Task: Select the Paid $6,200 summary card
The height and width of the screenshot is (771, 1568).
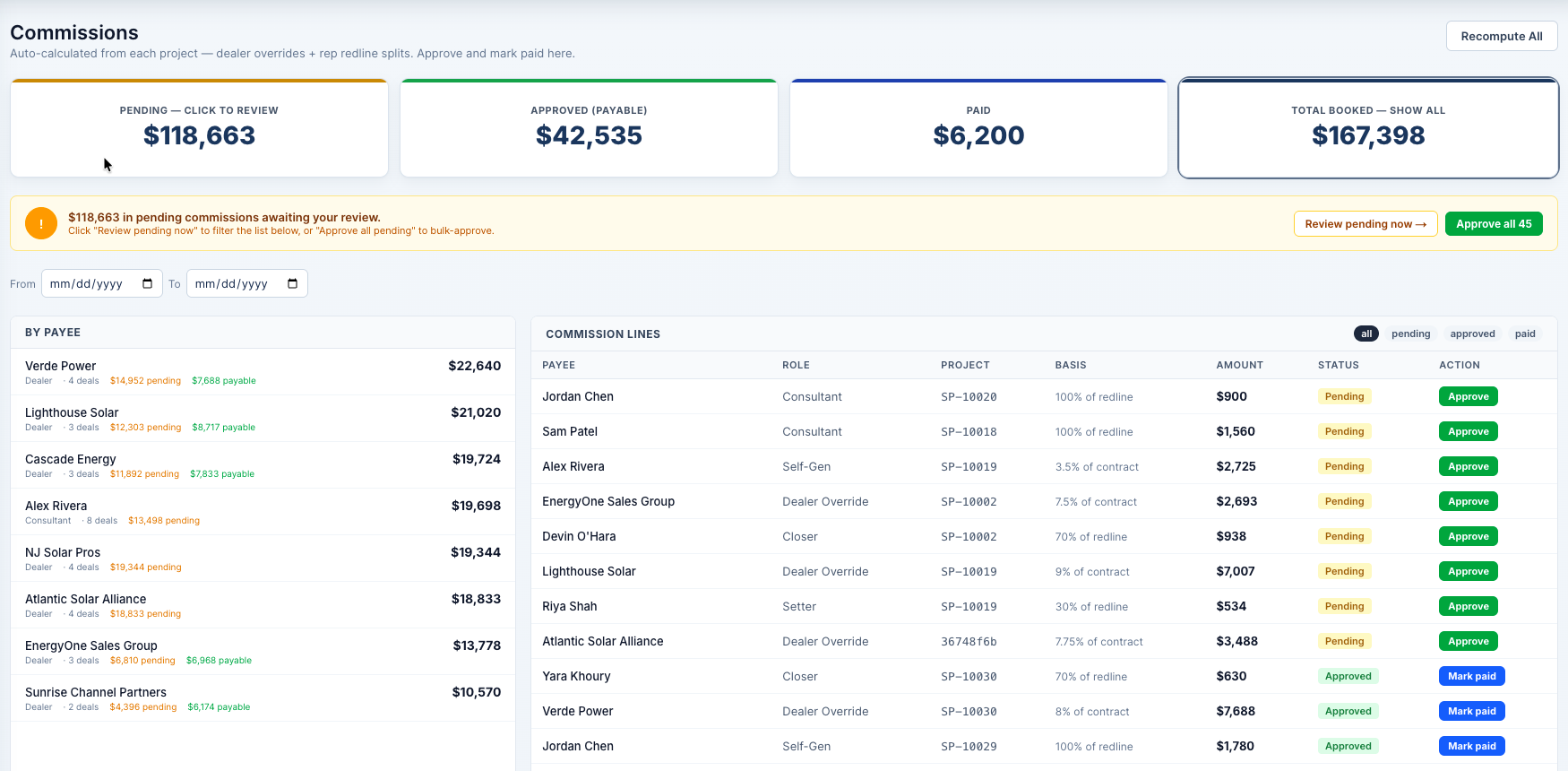Action: click(x=978, y=127)
